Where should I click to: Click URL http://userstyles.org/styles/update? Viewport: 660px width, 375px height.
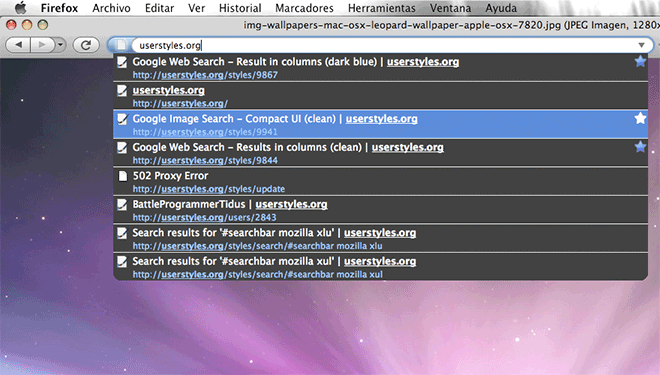click(209, 189)
